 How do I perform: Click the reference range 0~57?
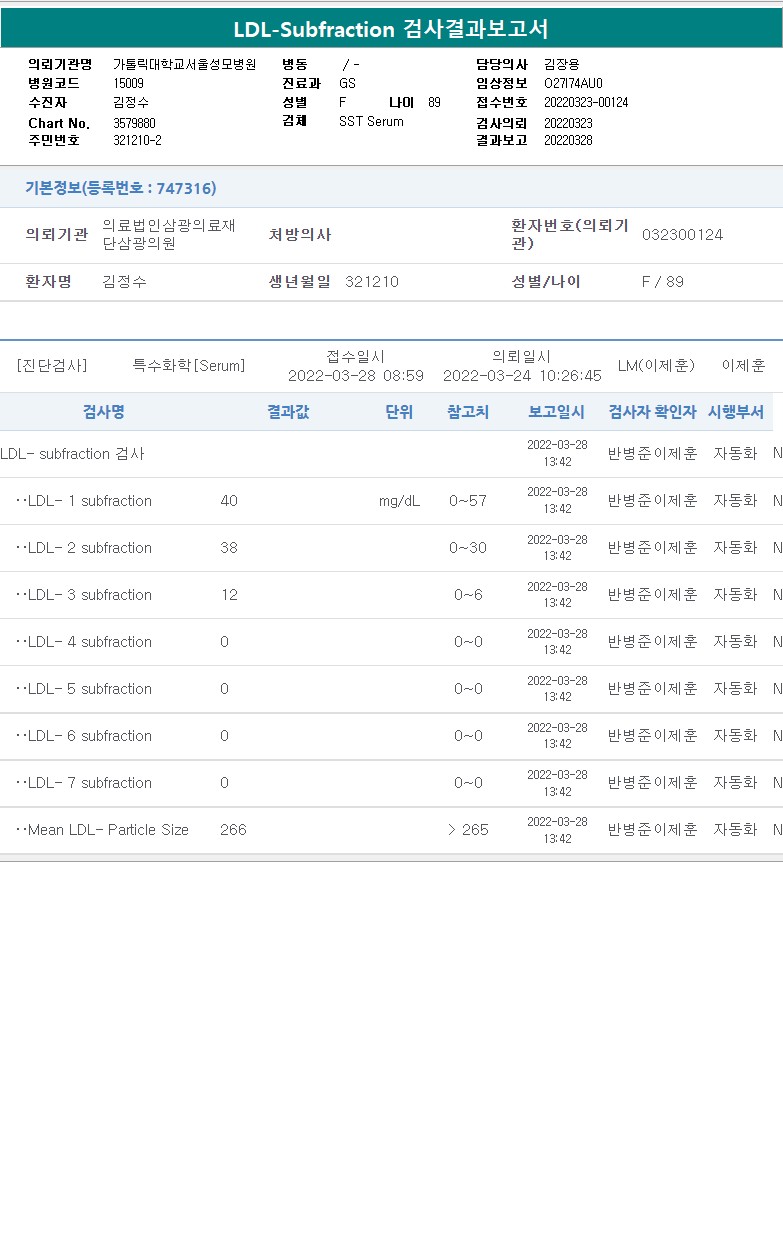468,501
